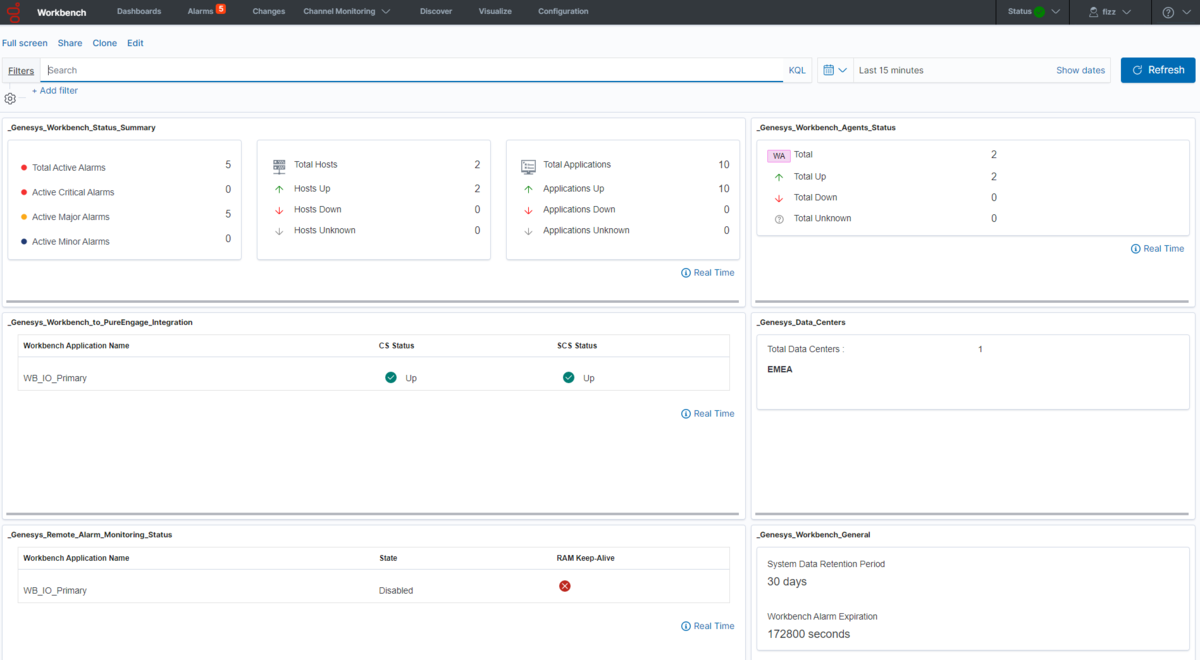Click the Genesys logo icon
This screenshot has width=1200, height=660.
point(13,12)
